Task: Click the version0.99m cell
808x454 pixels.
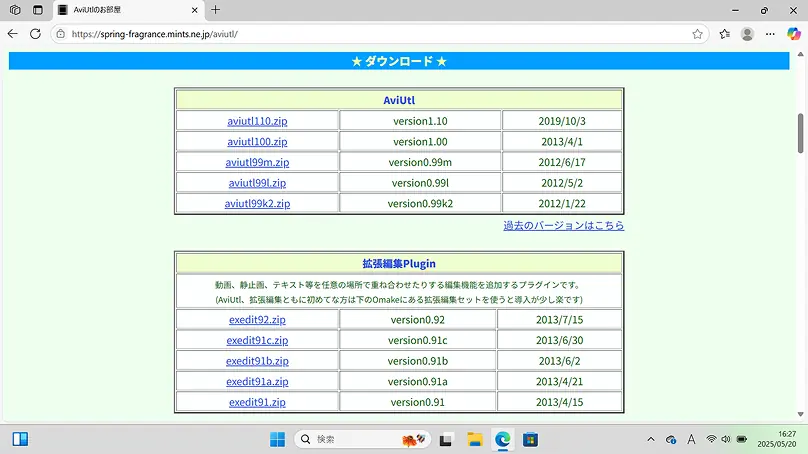Action: (x=420, y=162)
